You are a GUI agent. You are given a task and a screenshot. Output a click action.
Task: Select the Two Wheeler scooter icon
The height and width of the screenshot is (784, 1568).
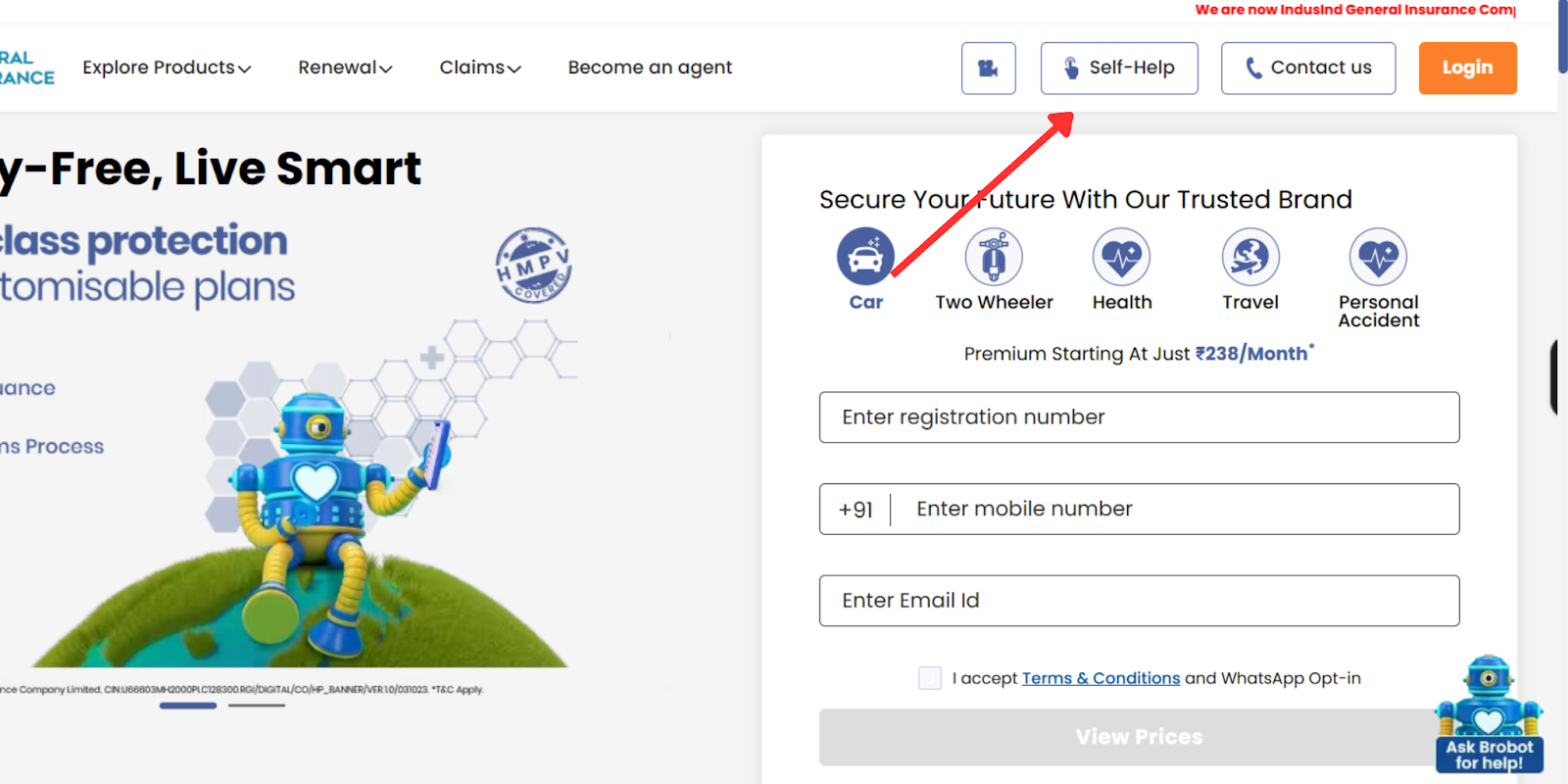coord(994,257)
